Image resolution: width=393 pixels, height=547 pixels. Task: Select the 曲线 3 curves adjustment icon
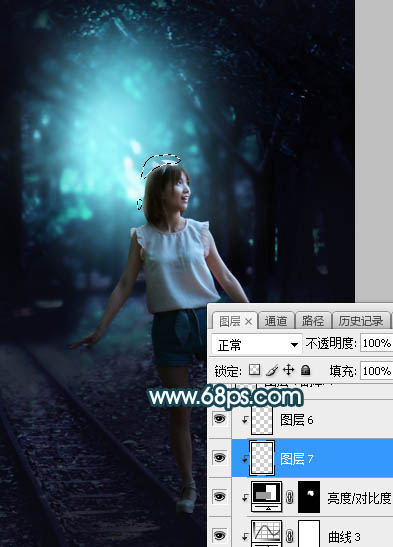pos(267,534)
